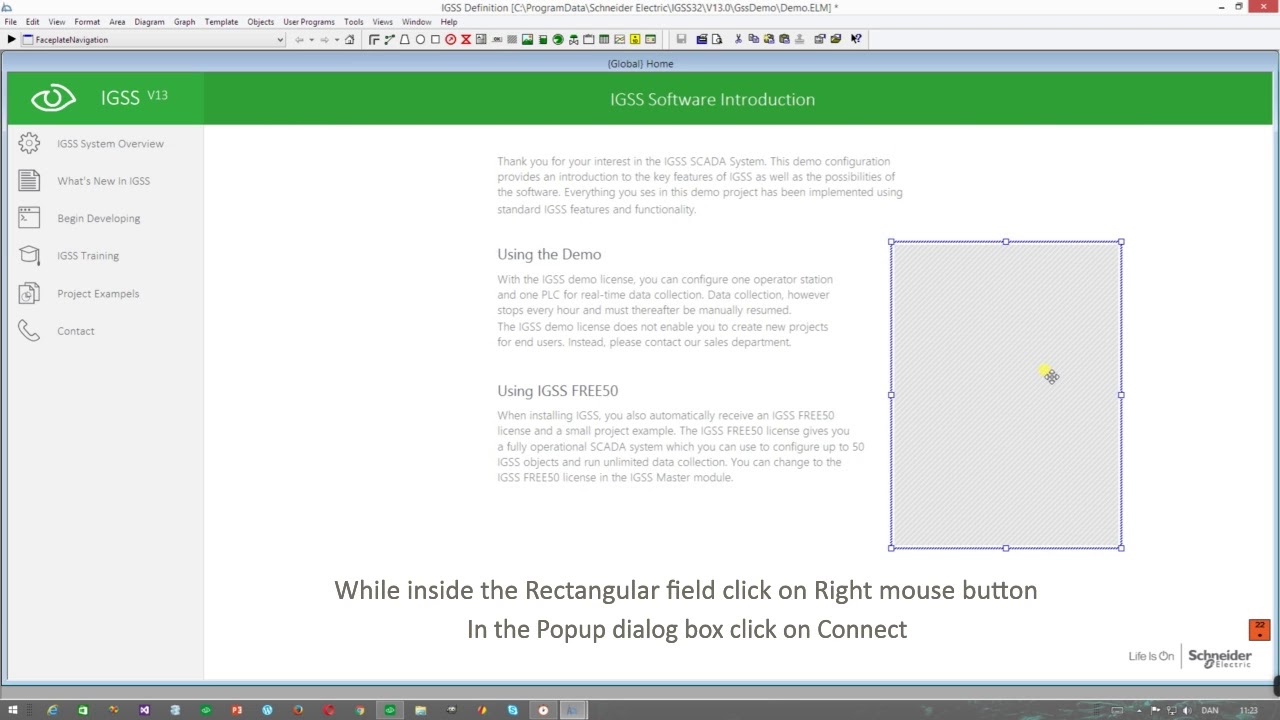Viewport: 1280px width, 720px height.
Task: Open the User Programs menu
Action: coord(309,22)
